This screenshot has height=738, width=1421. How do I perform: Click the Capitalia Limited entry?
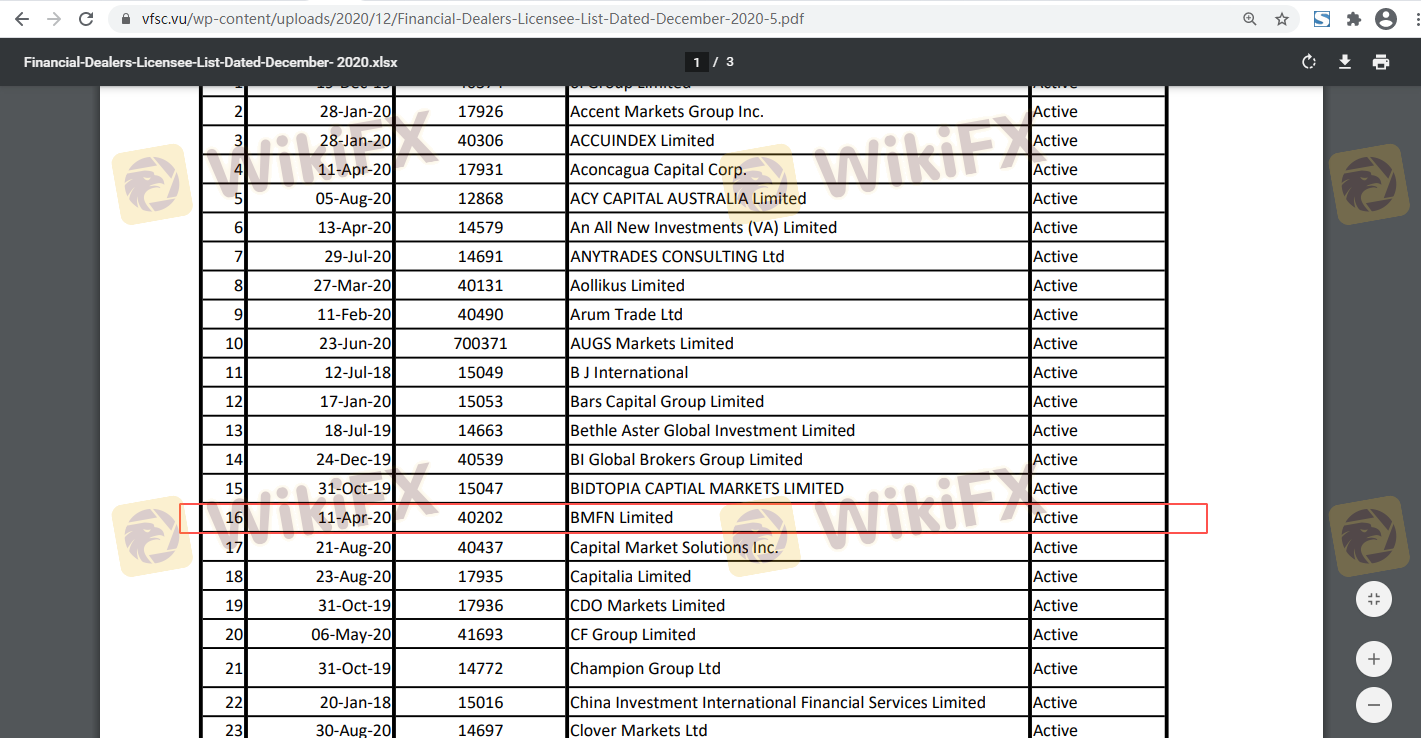click(x=630, y=577)
